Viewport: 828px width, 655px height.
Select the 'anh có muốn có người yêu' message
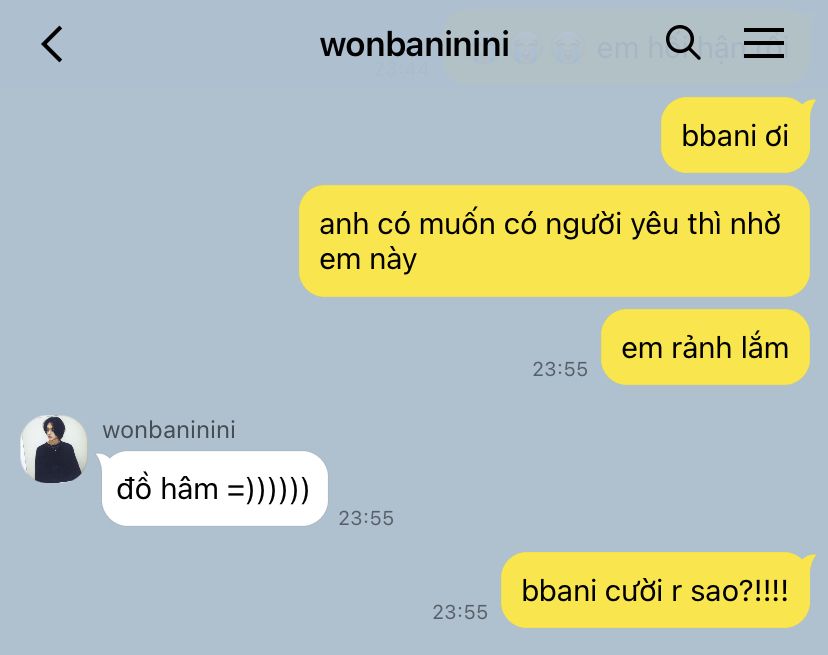coord(554,241)
